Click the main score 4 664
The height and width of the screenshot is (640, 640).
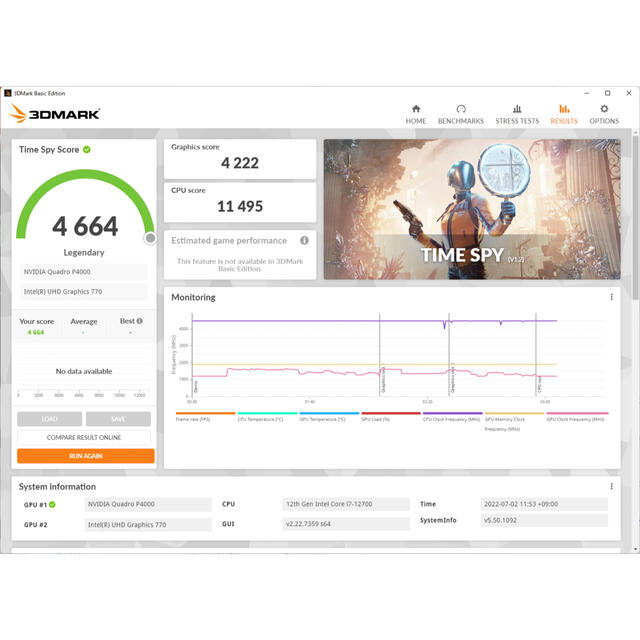[x=85, y=226]
